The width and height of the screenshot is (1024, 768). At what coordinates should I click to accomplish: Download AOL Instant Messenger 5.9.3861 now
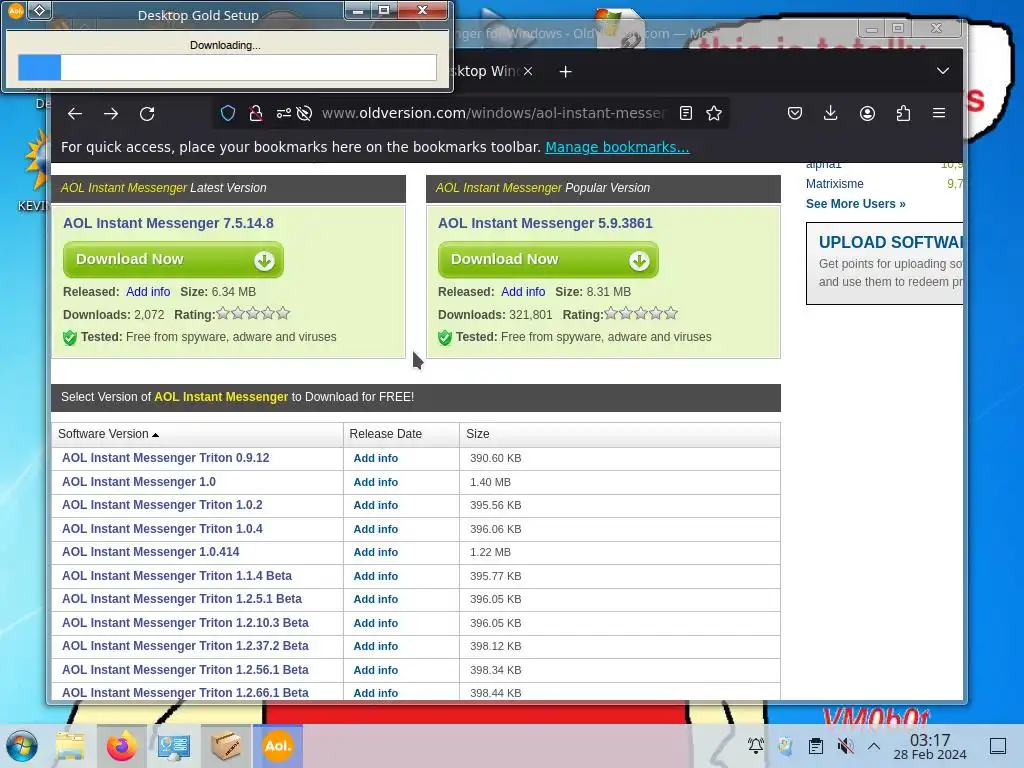point(548,259)
